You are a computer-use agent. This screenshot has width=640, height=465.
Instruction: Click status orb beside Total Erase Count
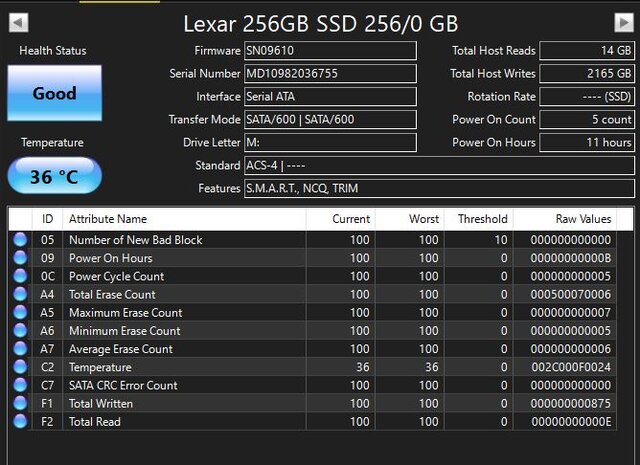(x=20, y=295)
